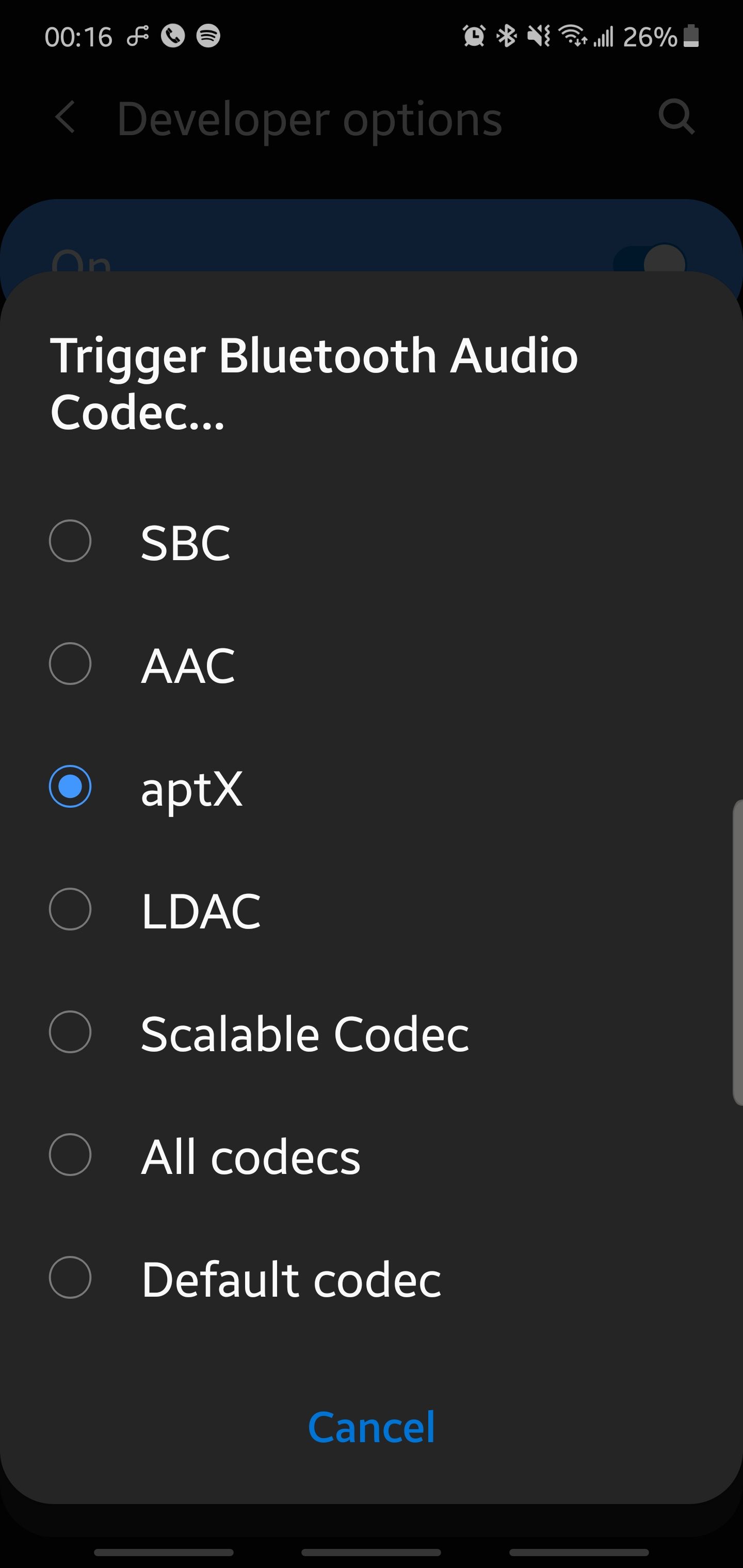Image resolution: width=743 pixels, height=1568 pixels.
Task: Pick the LDAC codec option
Action: point(71,909)
